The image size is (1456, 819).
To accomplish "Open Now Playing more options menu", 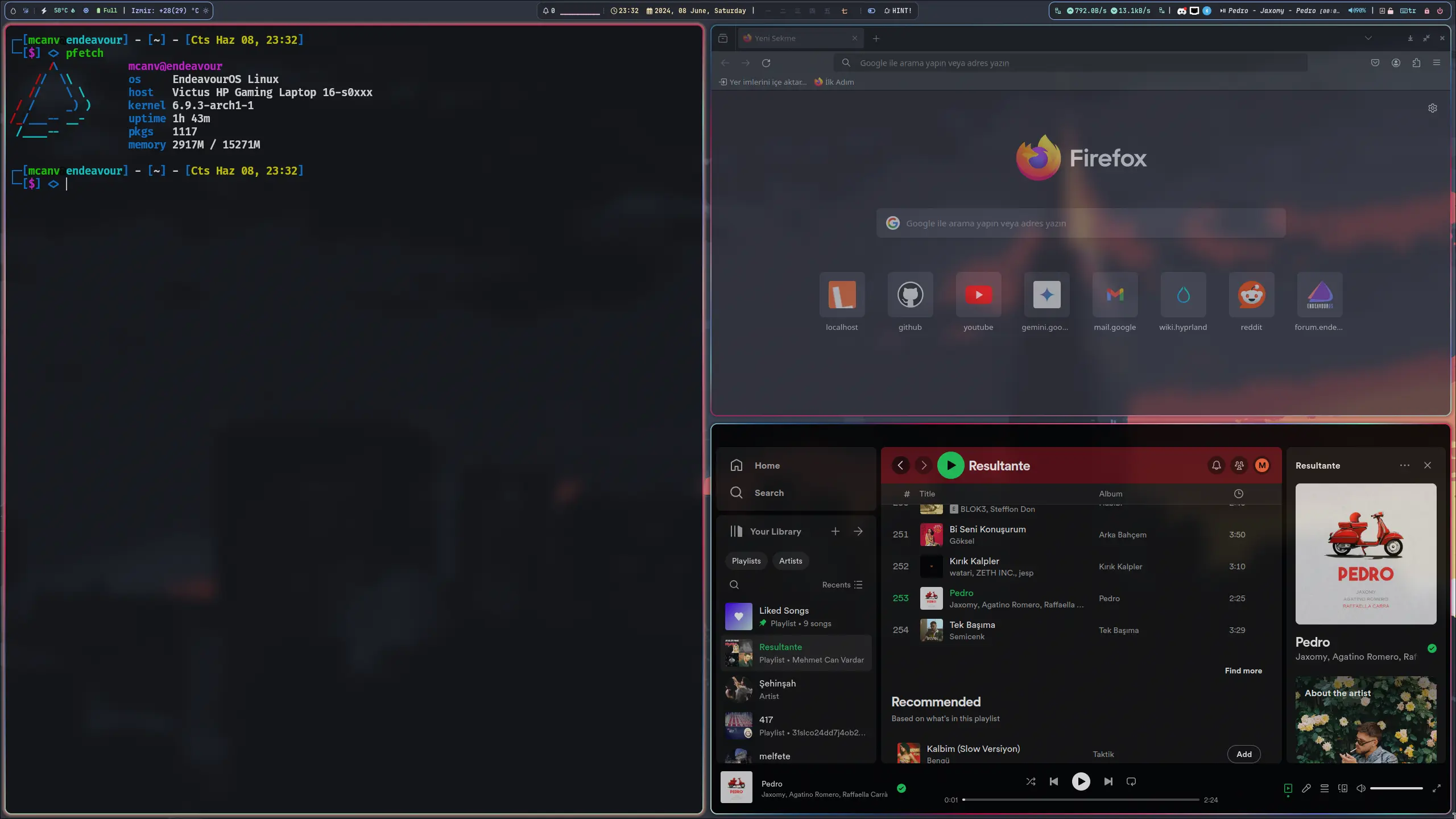I will coord(1404,465).
